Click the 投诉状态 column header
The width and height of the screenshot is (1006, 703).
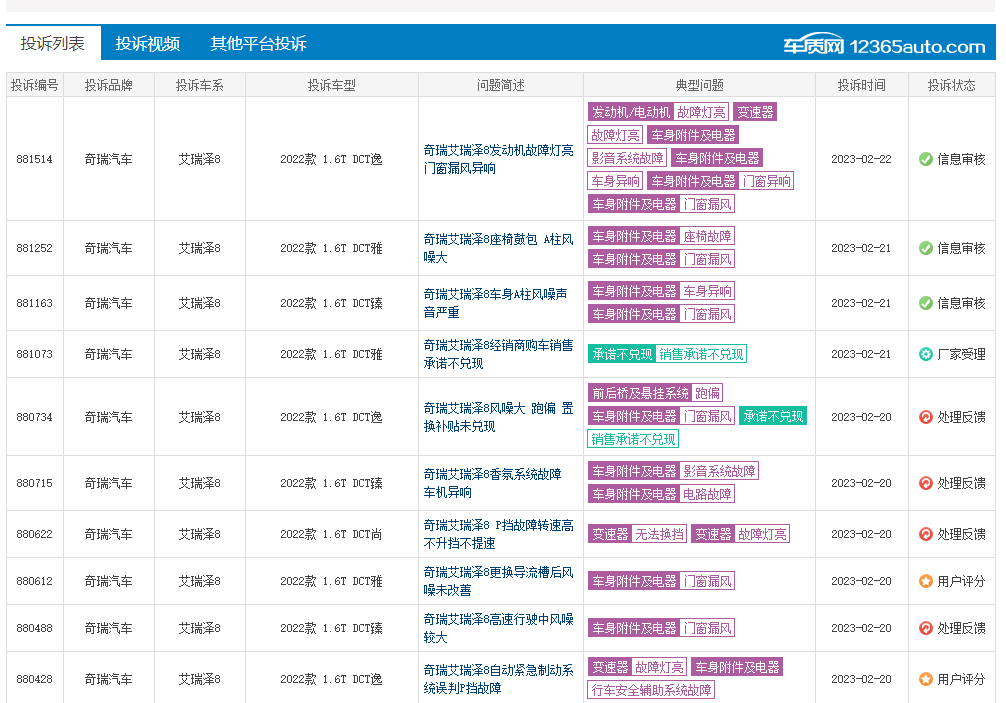[951, 85]
